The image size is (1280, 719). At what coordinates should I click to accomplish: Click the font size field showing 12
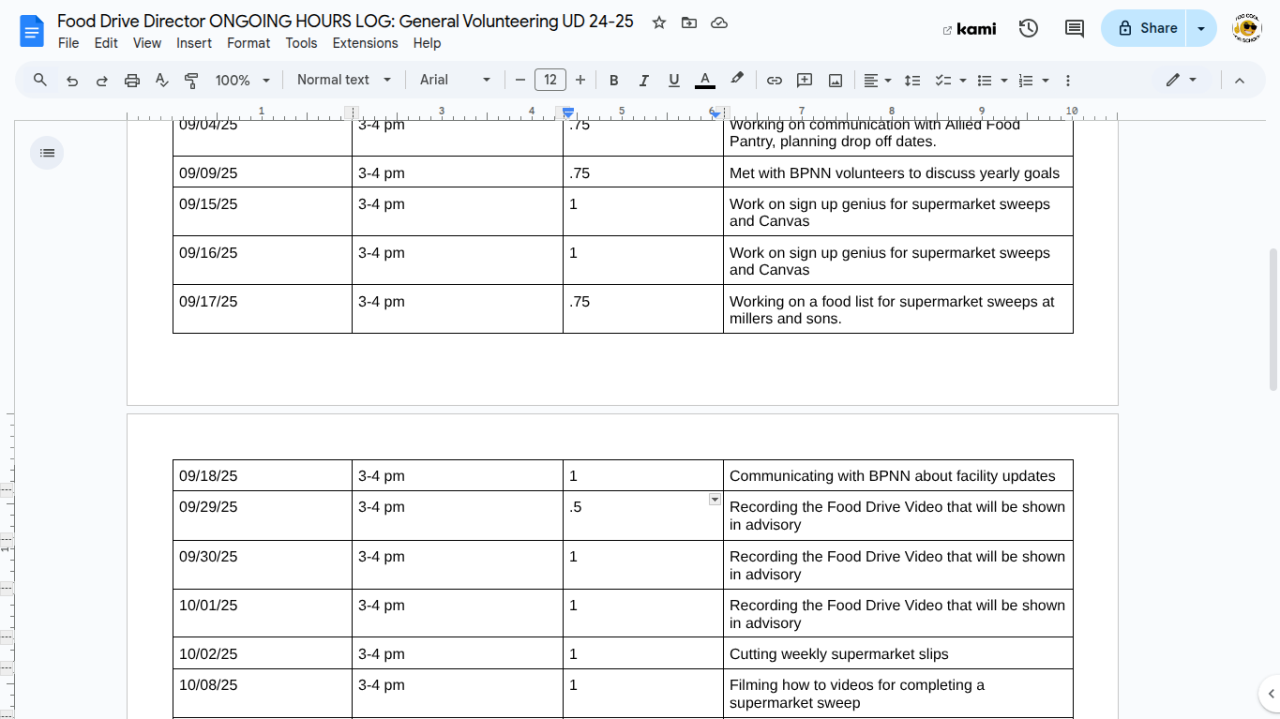[x=550, y=80]
